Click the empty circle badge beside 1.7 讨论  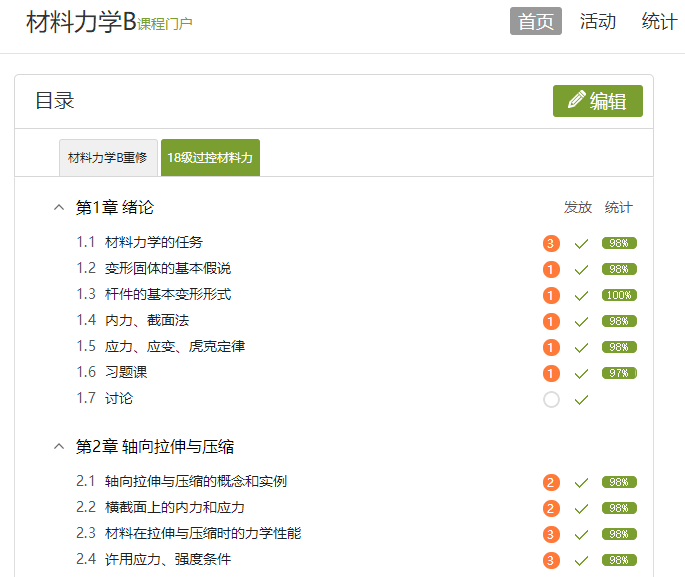point(551,399)
